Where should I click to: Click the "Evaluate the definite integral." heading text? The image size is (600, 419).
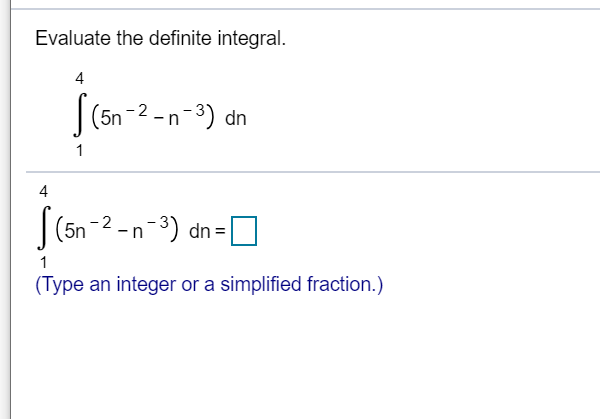tap(160, 39)
